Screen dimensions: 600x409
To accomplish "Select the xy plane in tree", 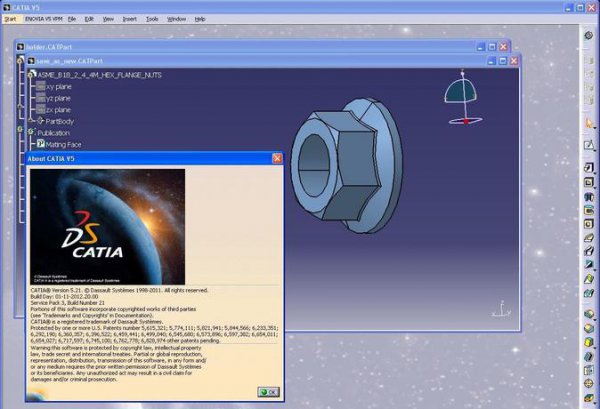I will click(59, 87).
